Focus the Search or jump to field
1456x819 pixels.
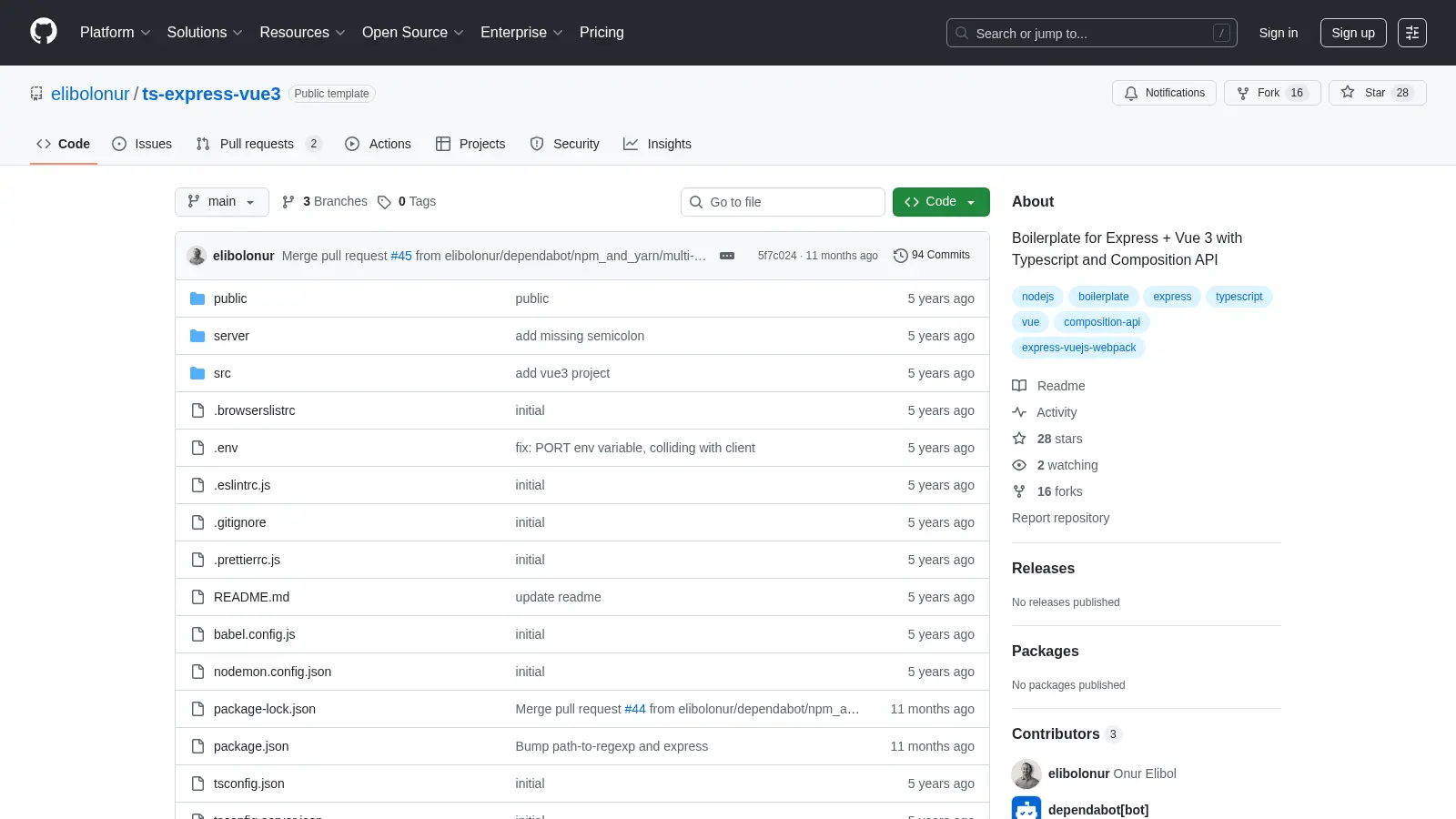[1092, 33]
